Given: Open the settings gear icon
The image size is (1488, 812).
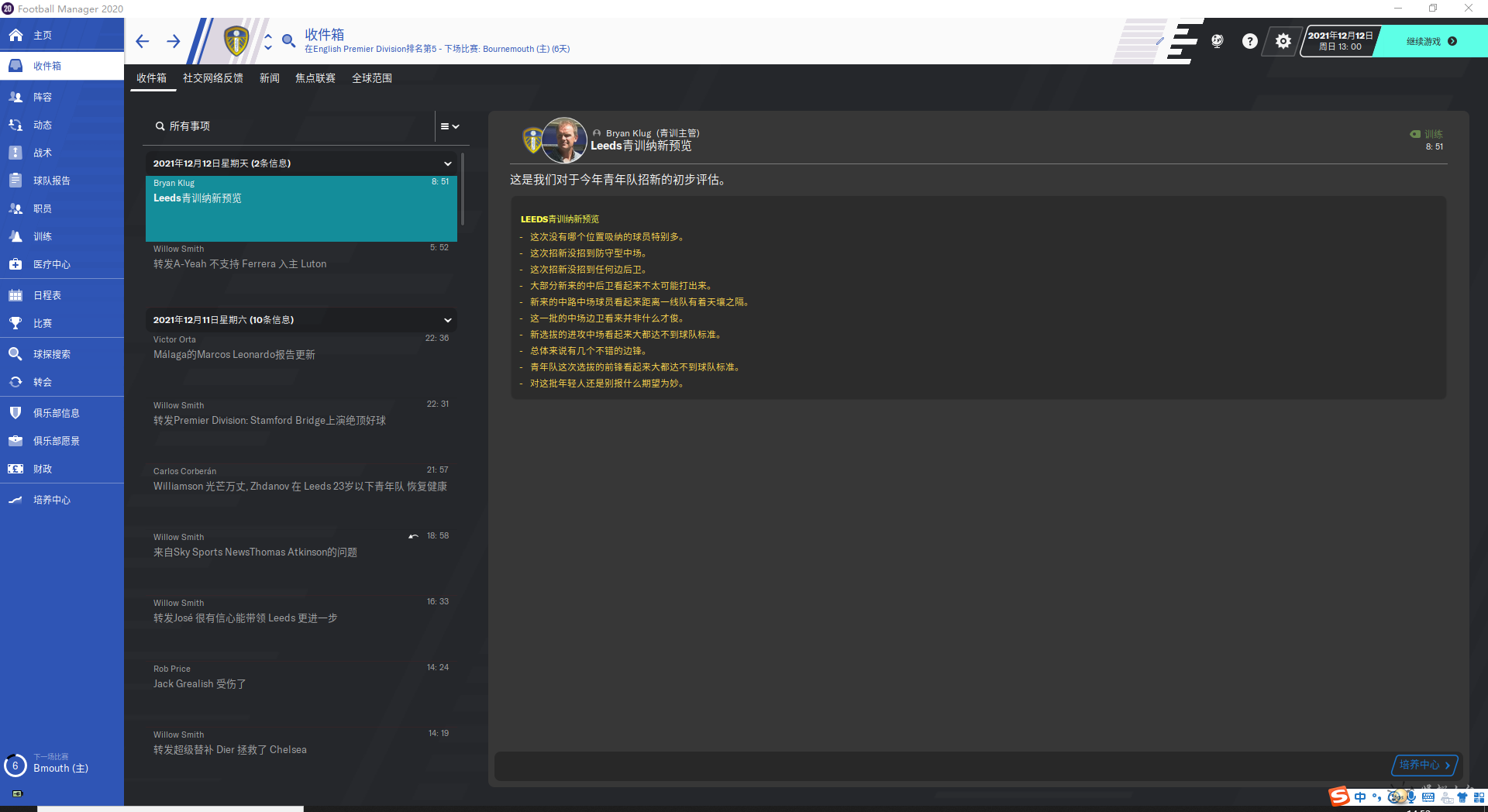Looking at the screenshot, I should tap(1283, 41).
